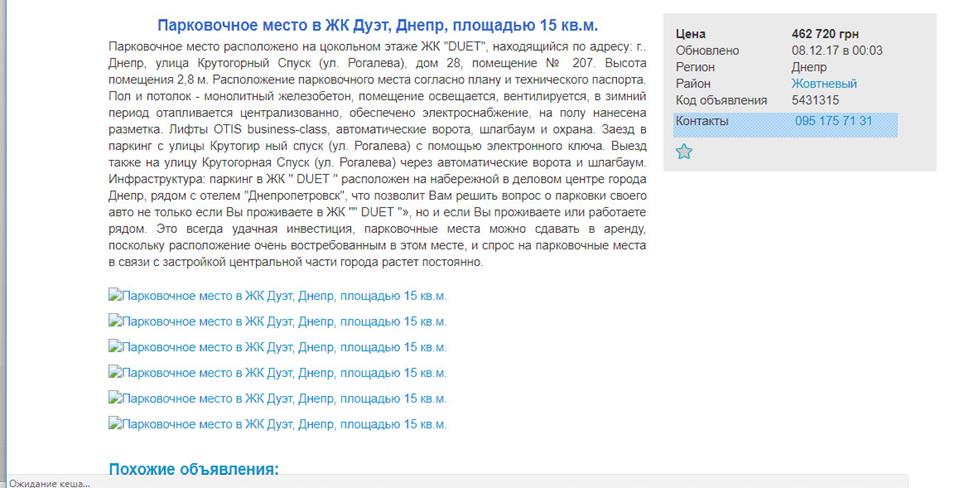
Task: Open the fourth broken listing image
Action: (278, 373)
